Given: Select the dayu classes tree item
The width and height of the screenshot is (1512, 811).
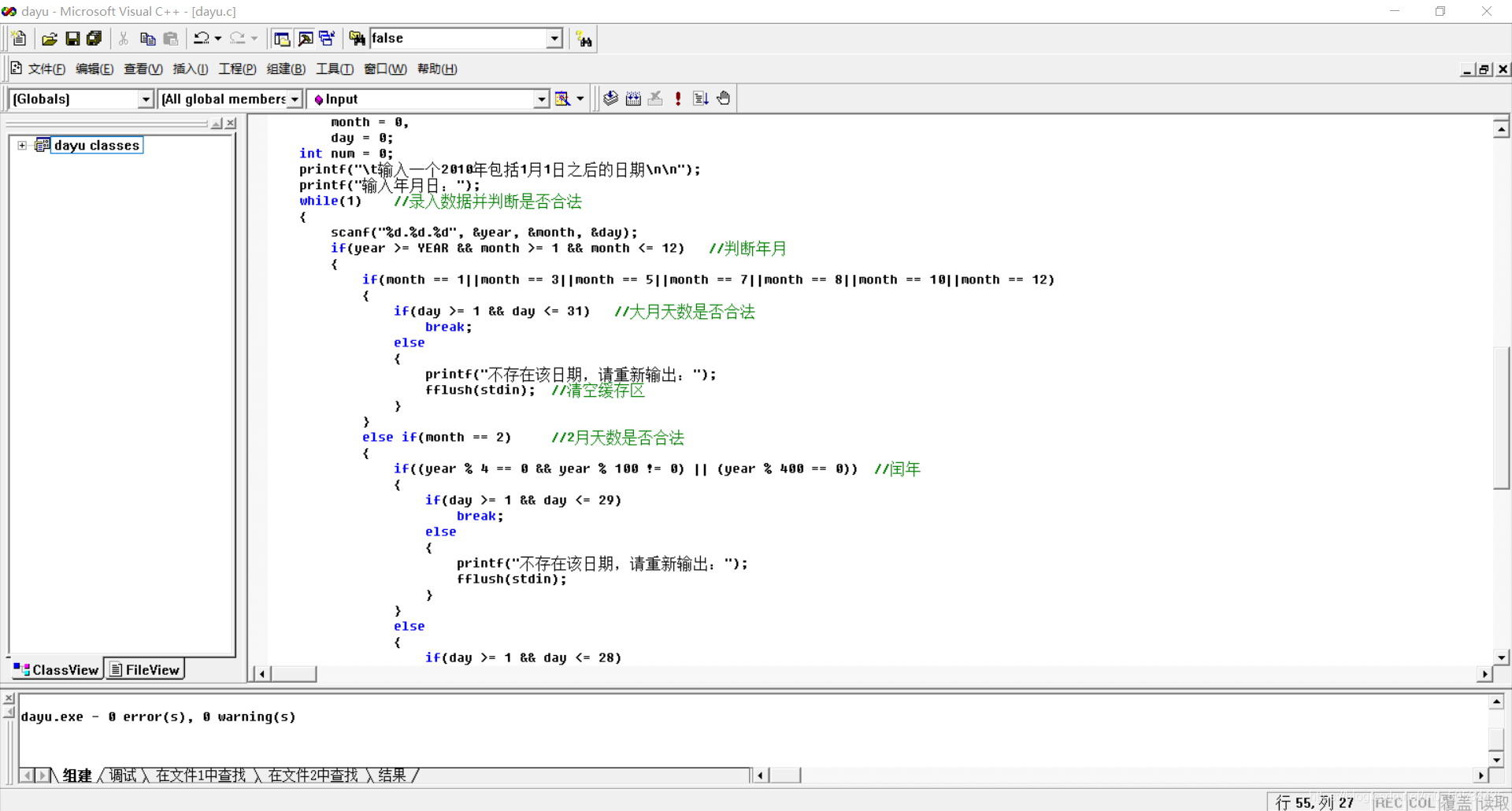Looking at the screenshot, I should (96, 146).
